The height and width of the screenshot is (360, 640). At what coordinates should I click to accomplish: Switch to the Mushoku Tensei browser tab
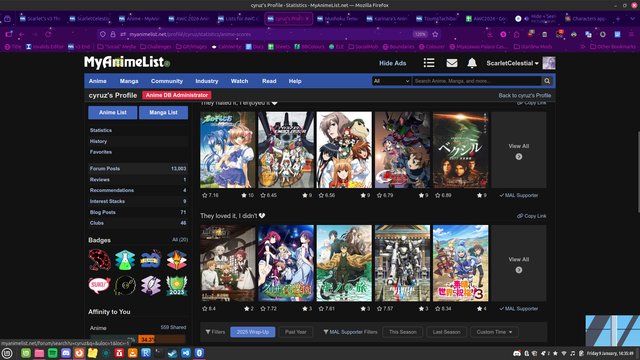(338, 19)
